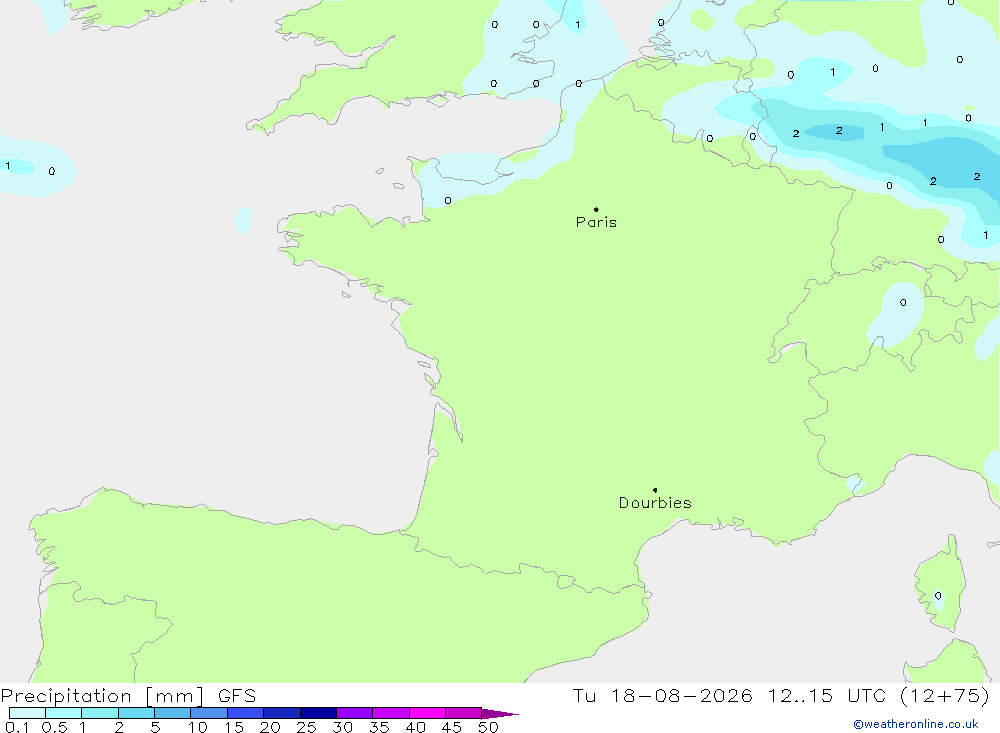Click the 0 precipitation value on Corsica
Screen dimensions: 1000x733
pyautogui.click(x=938, y=596)
